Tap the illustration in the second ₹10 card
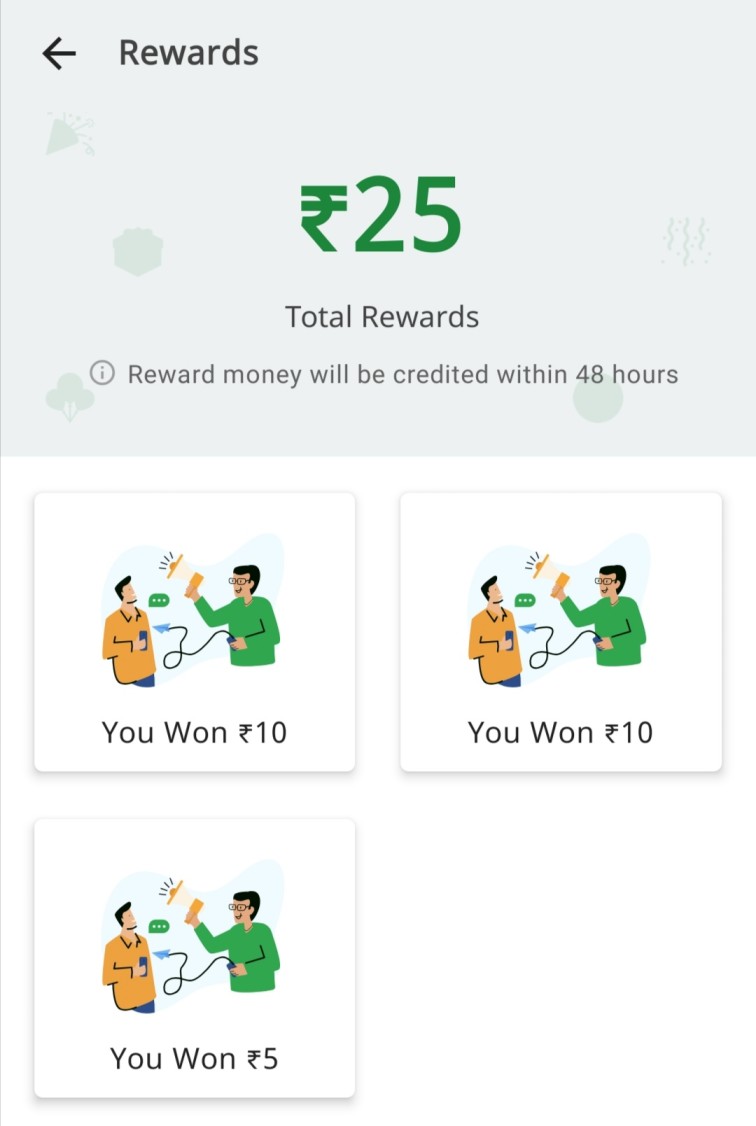 (x=559, y=609)
